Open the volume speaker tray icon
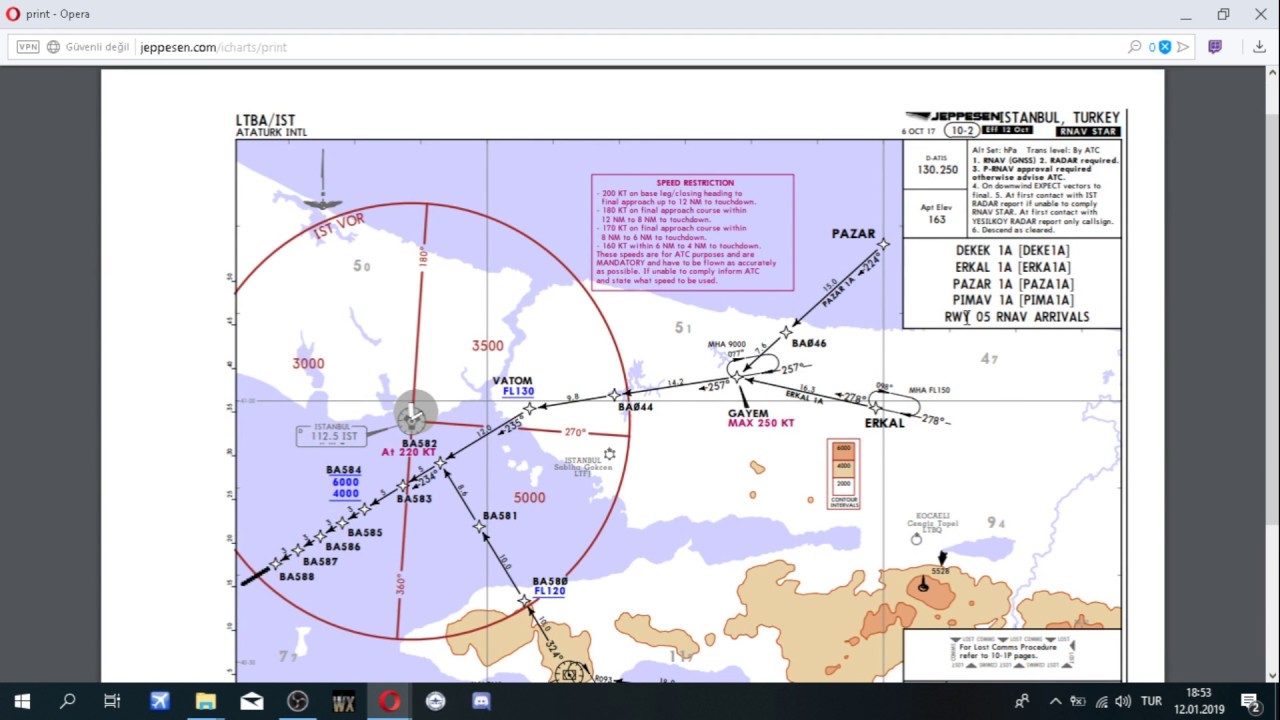The width and height of the screenshot is (1280, 720). (1123, 701)
